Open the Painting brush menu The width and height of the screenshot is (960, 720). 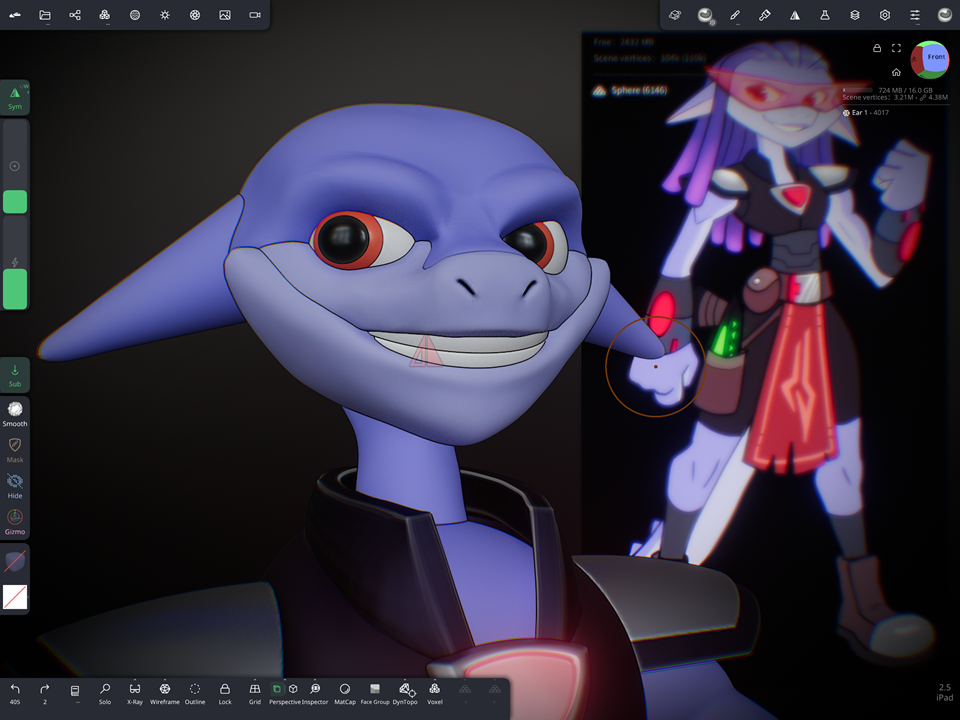coord(765,15)
